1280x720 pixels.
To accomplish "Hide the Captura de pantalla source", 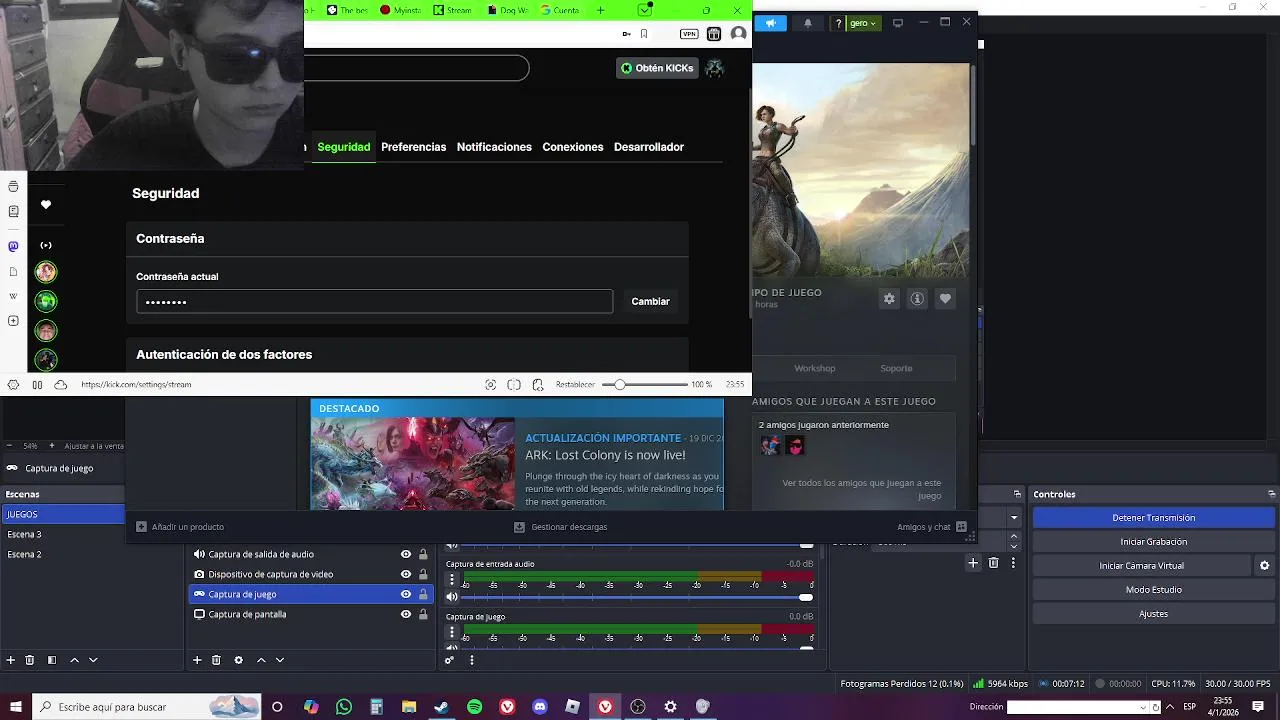I will (x=406, y=614).
